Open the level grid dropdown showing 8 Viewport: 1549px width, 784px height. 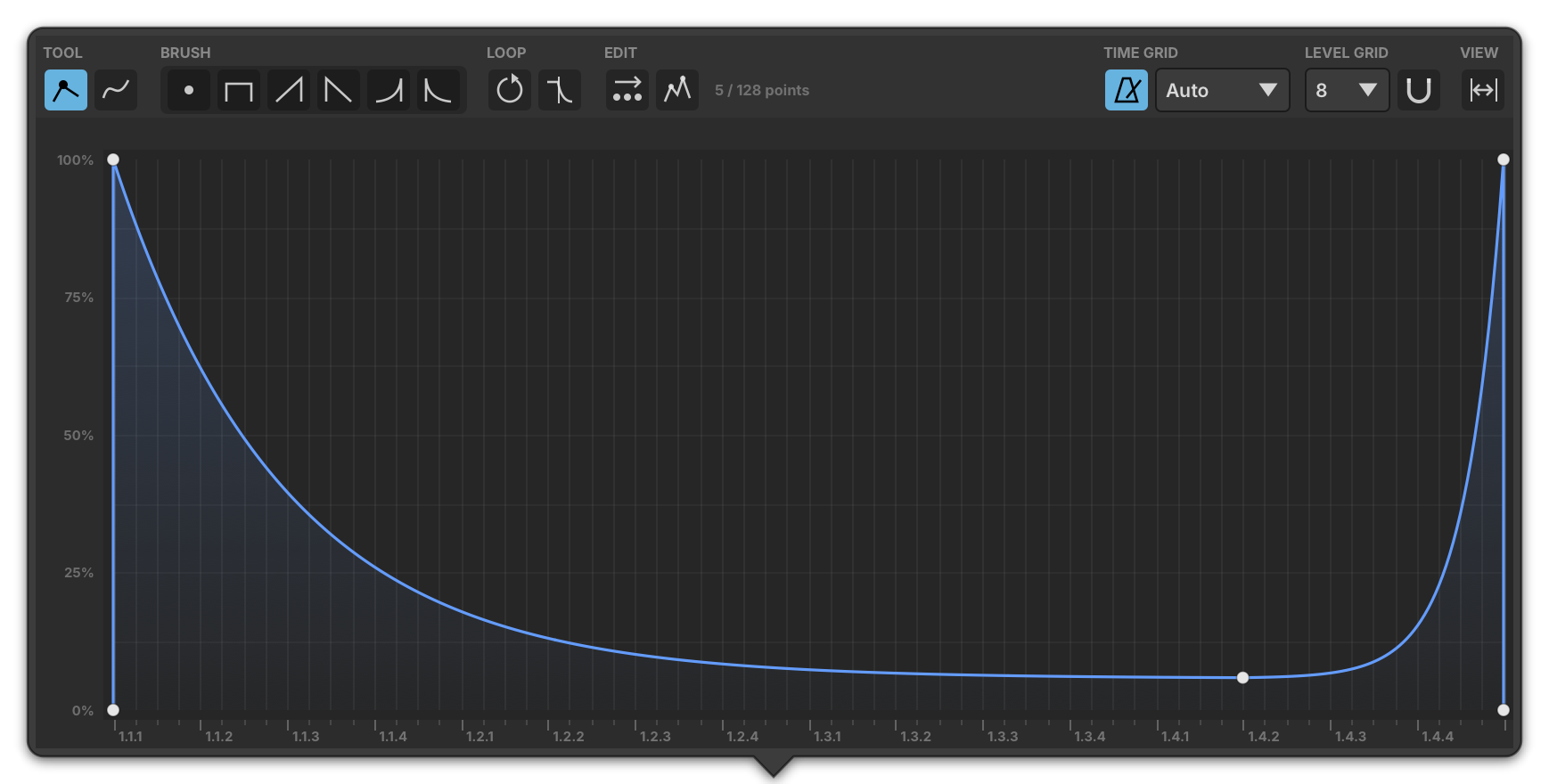[1347, 90]
